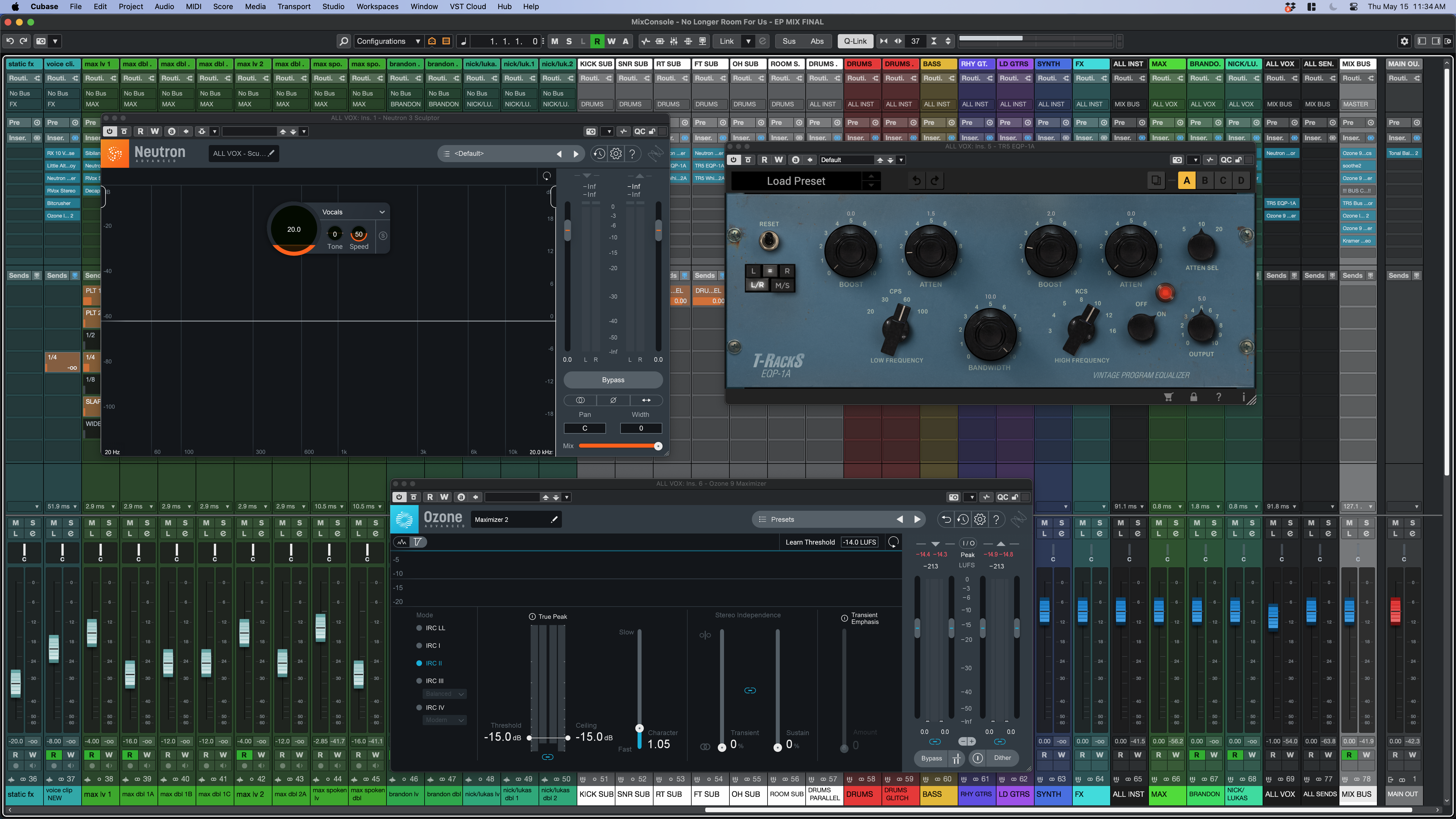Click MixConsole functions gear icon
This screenshot has height=819, width=1456.
[1404, 41]
